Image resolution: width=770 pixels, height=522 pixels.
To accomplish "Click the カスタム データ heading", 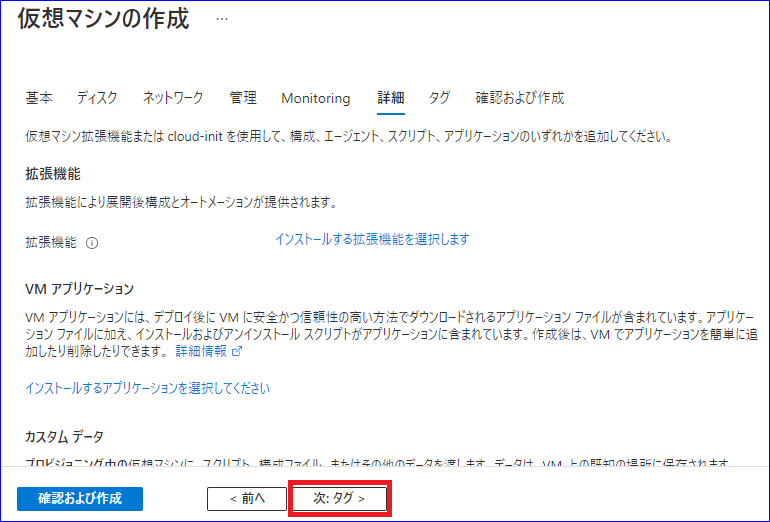I will pyautogui.click(x=64, y=437).
